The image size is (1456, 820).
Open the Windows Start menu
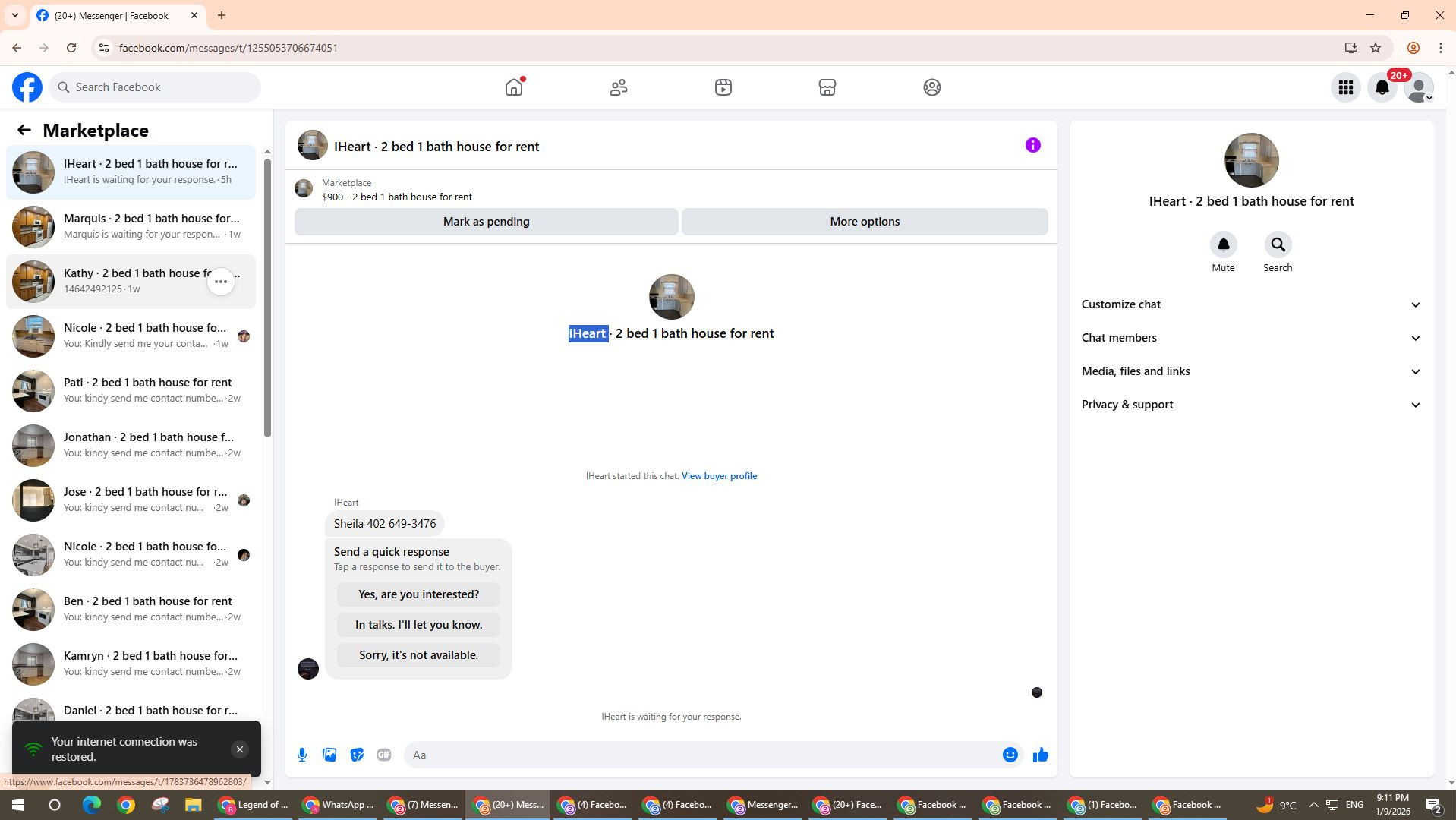pyautogui.click(x=18, y=805)
